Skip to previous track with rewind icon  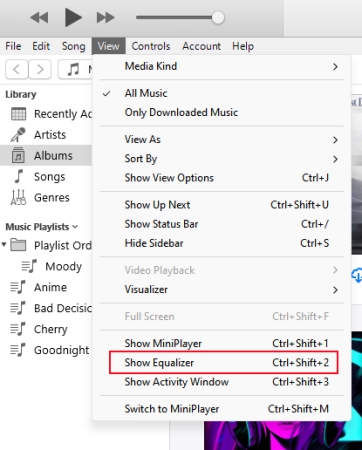pos(39,17)
